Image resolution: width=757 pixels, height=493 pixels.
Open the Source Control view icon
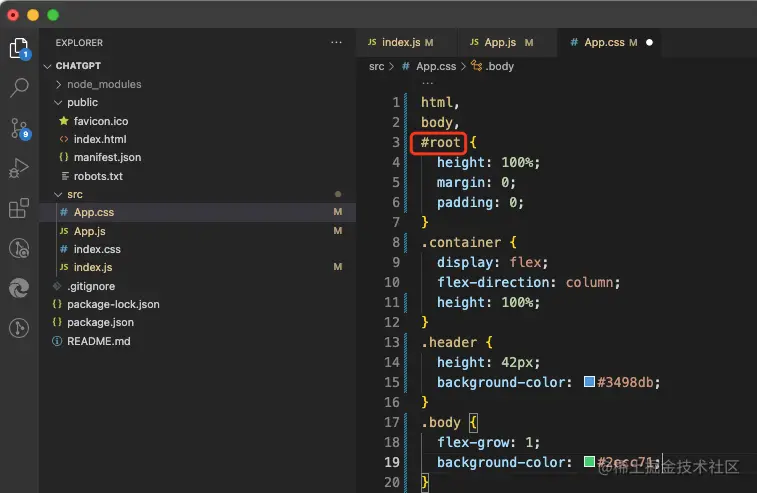click(x=19, y=129)
